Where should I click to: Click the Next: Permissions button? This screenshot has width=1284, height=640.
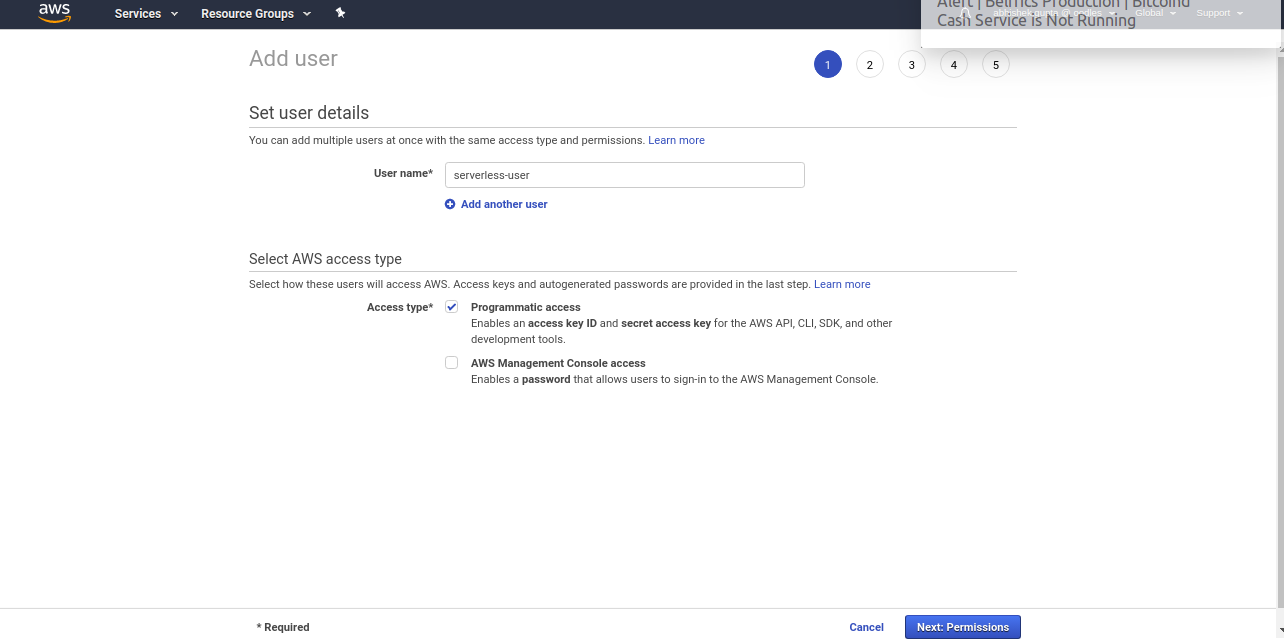click(x=963, y=627)
